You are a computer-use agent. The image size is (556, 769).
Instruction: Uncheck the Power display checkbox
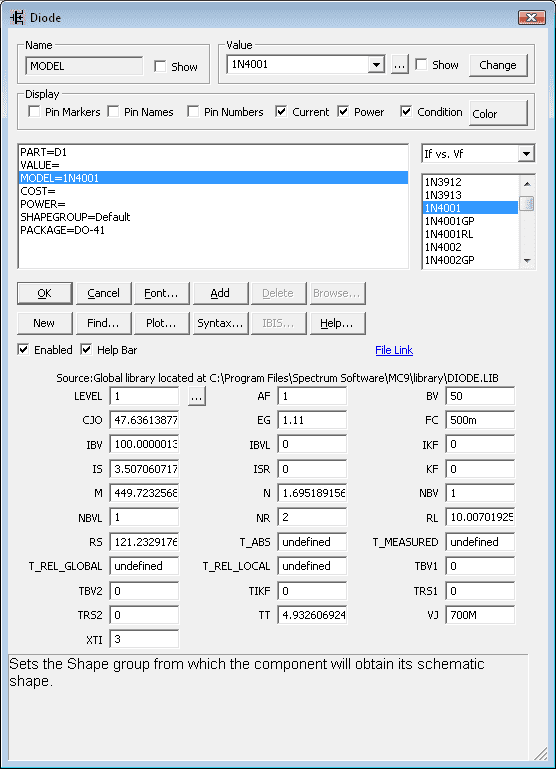343,111
